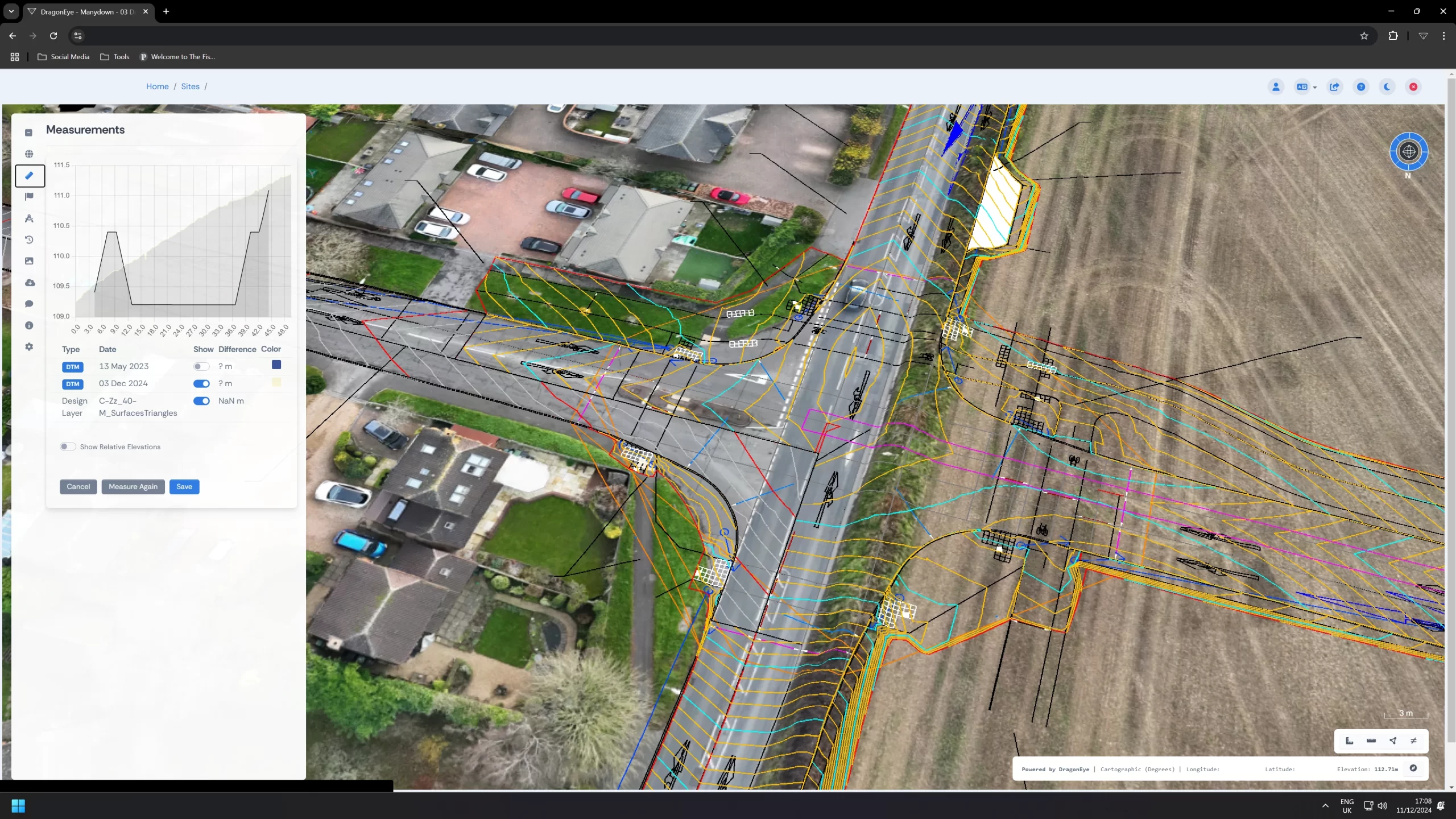The width and height of the screenshot is (1456, 819).
Task: Go back to the previous page
Action: (13, 36)
